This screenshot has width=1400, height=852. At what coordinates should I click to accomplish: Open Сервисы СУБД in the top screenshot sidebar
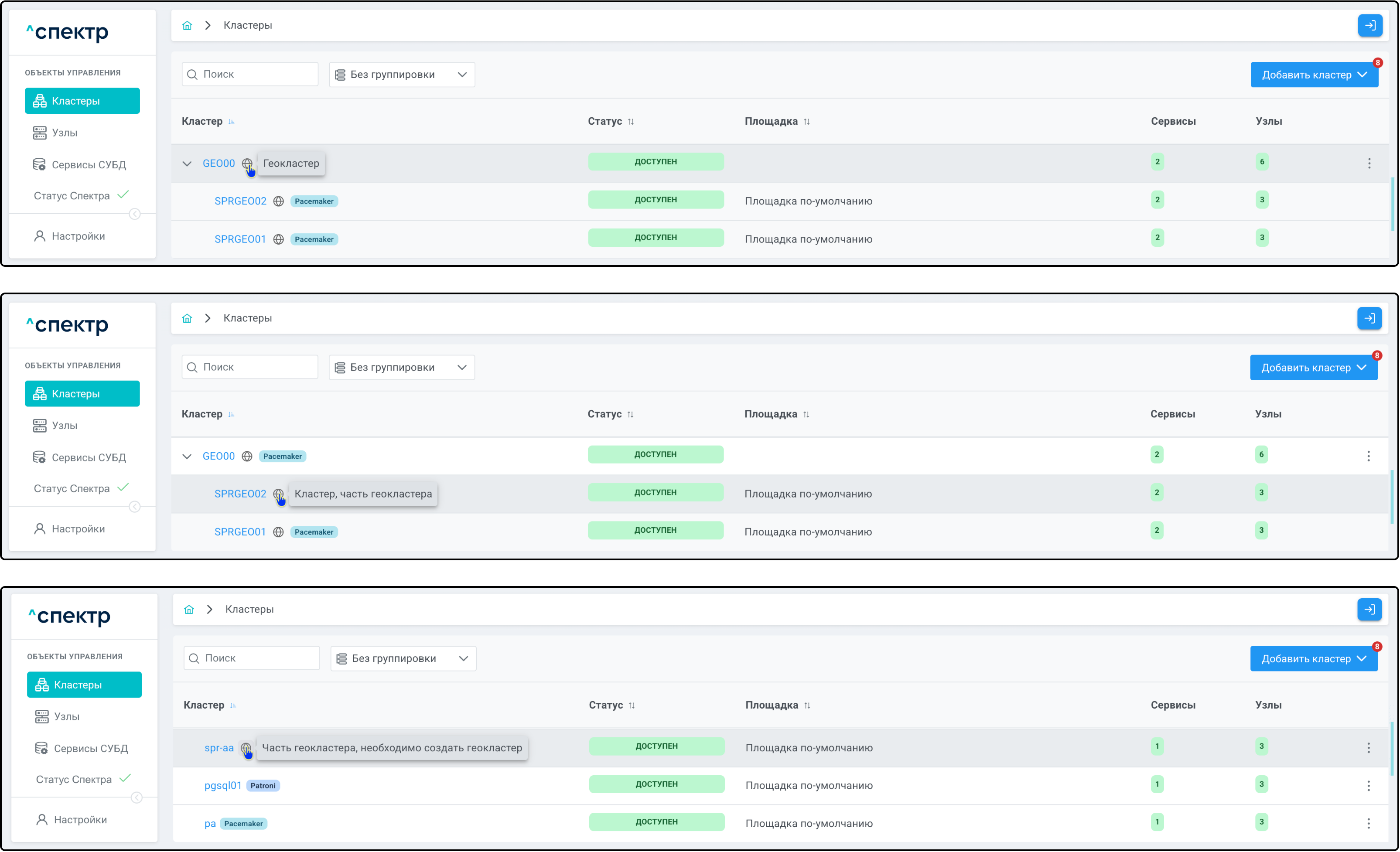(89, 165)
